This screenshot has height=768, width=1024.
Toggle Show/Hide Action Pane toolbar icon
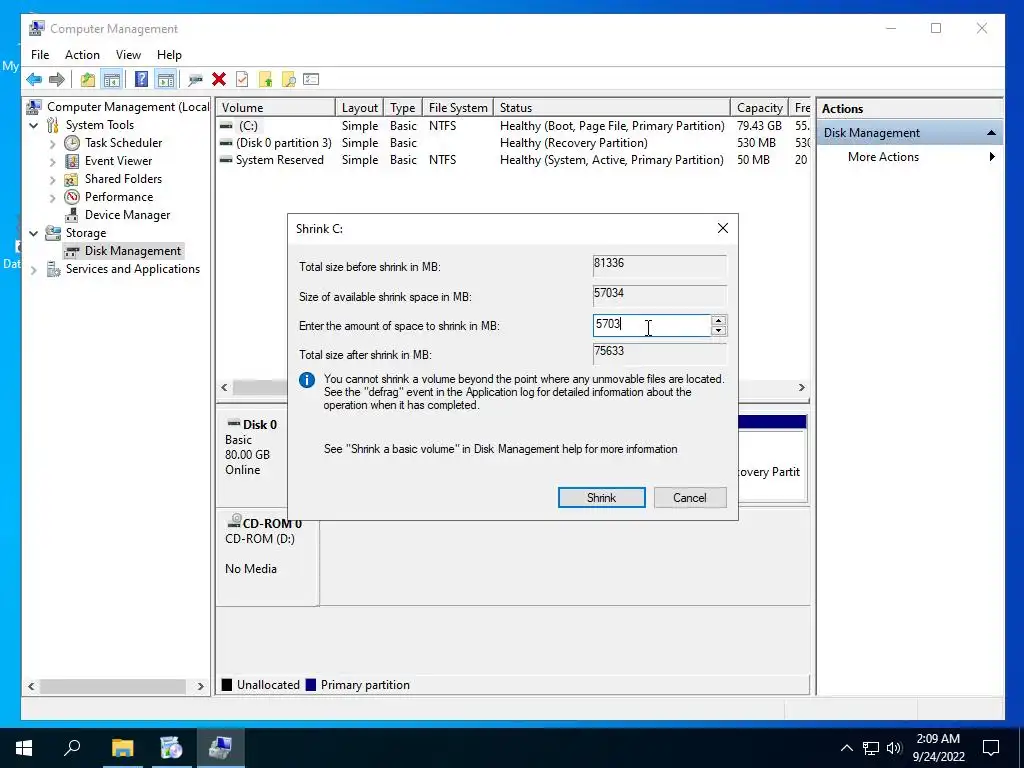click(x=166, y=80)
